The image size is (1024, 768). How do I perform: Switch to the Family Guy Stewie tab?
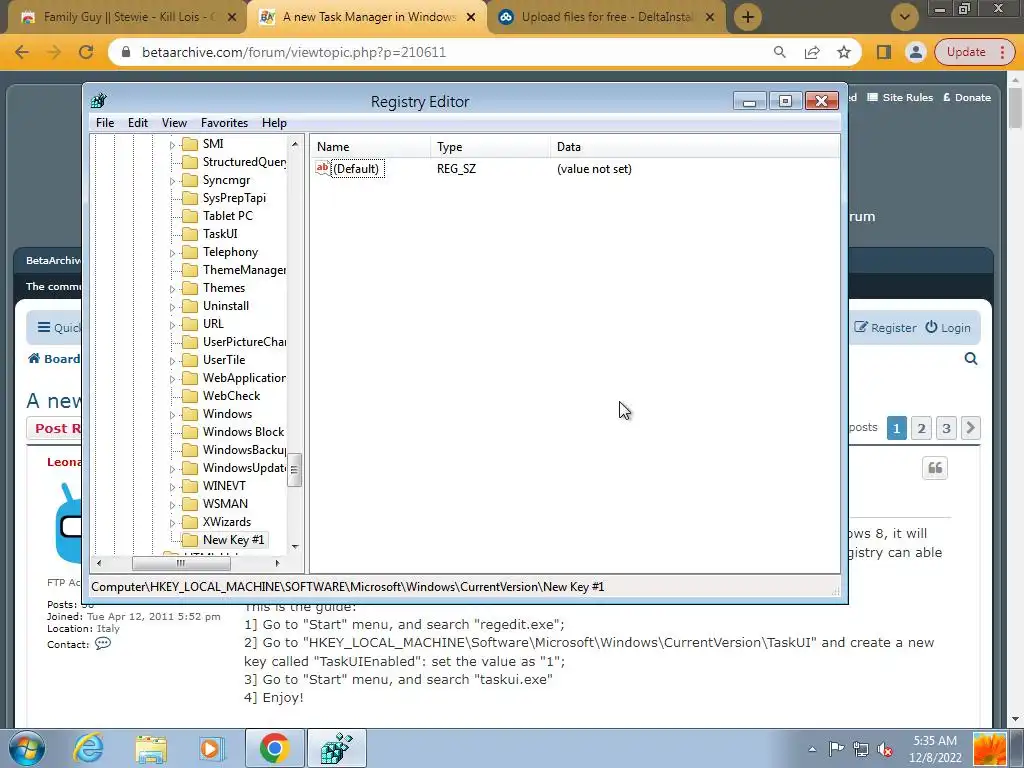point(127,17)
